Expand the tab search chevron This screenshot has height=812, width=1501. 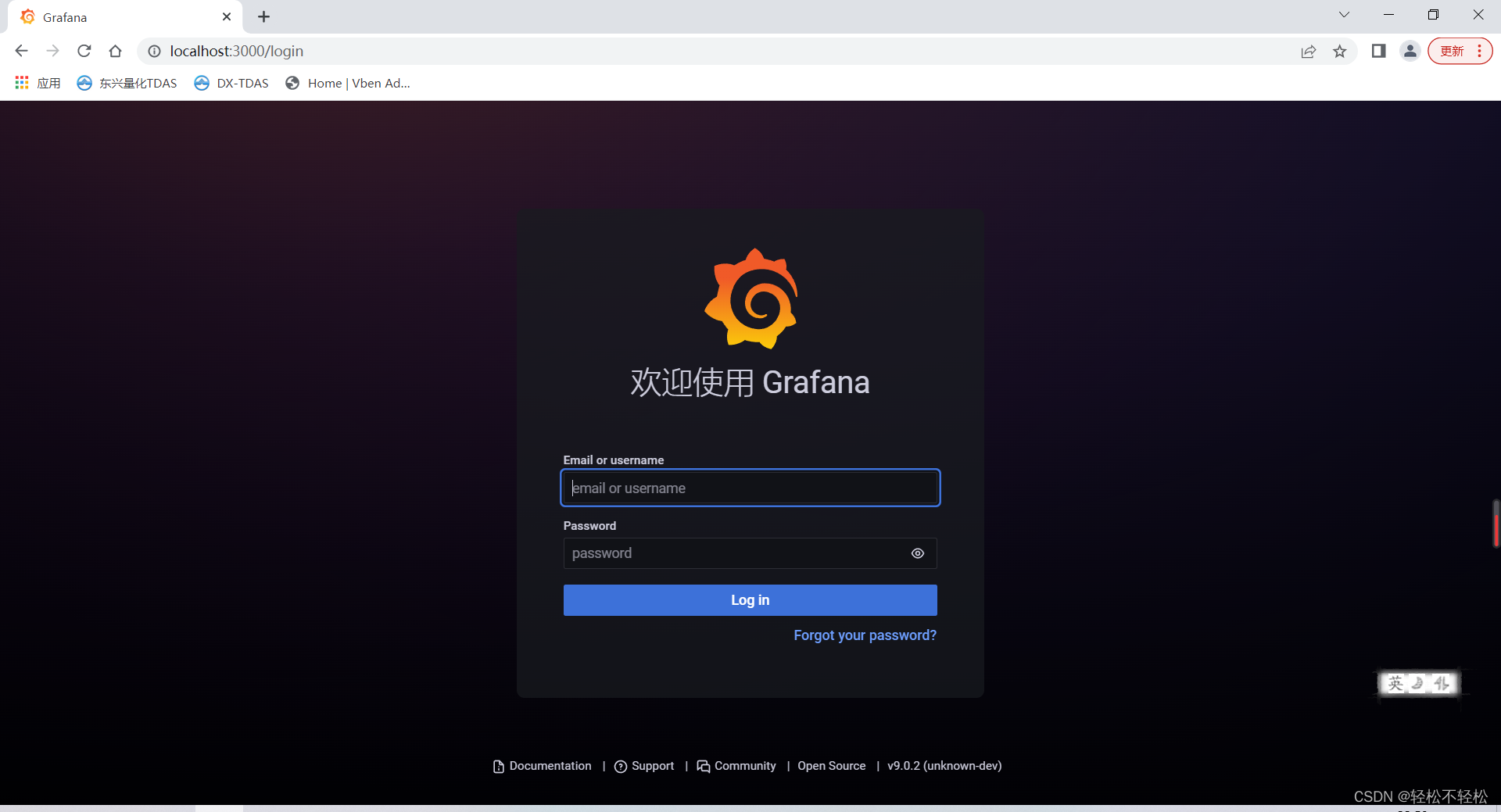1344,15
